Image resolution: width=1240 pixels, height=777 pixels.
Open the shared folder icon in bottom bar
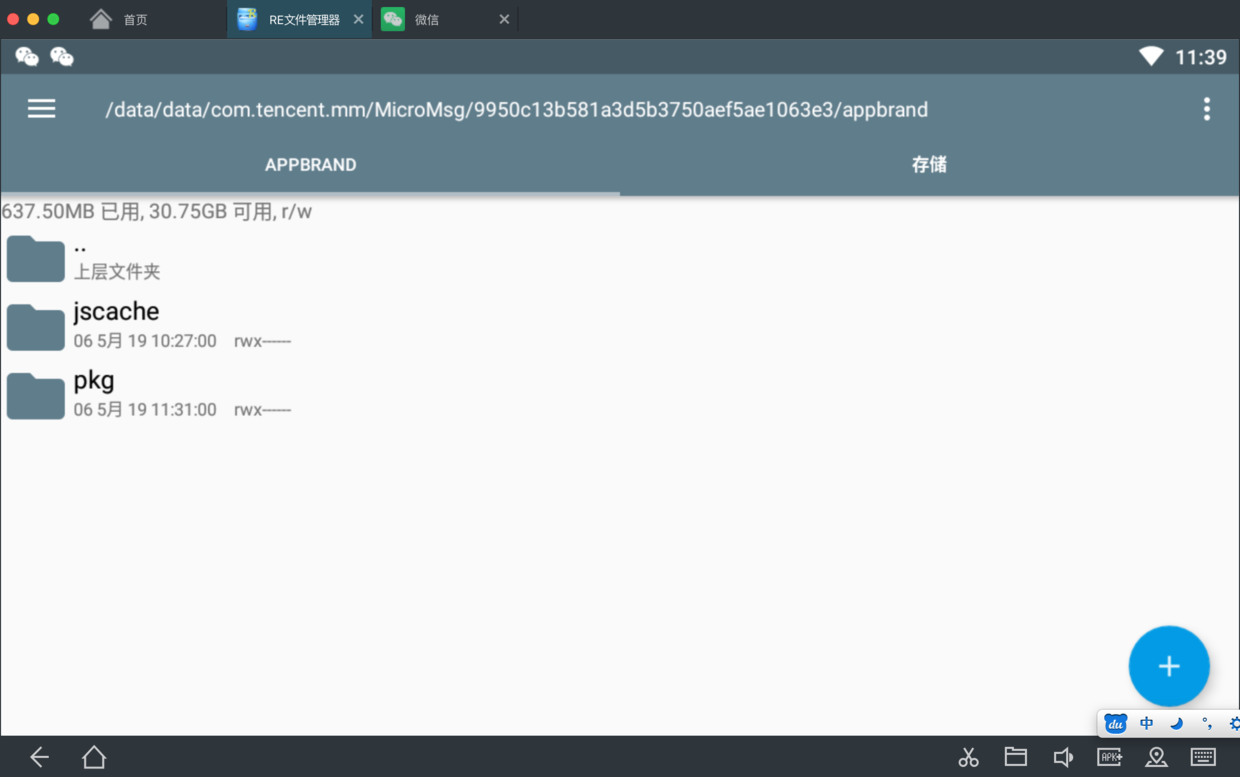pos(1015,757)
